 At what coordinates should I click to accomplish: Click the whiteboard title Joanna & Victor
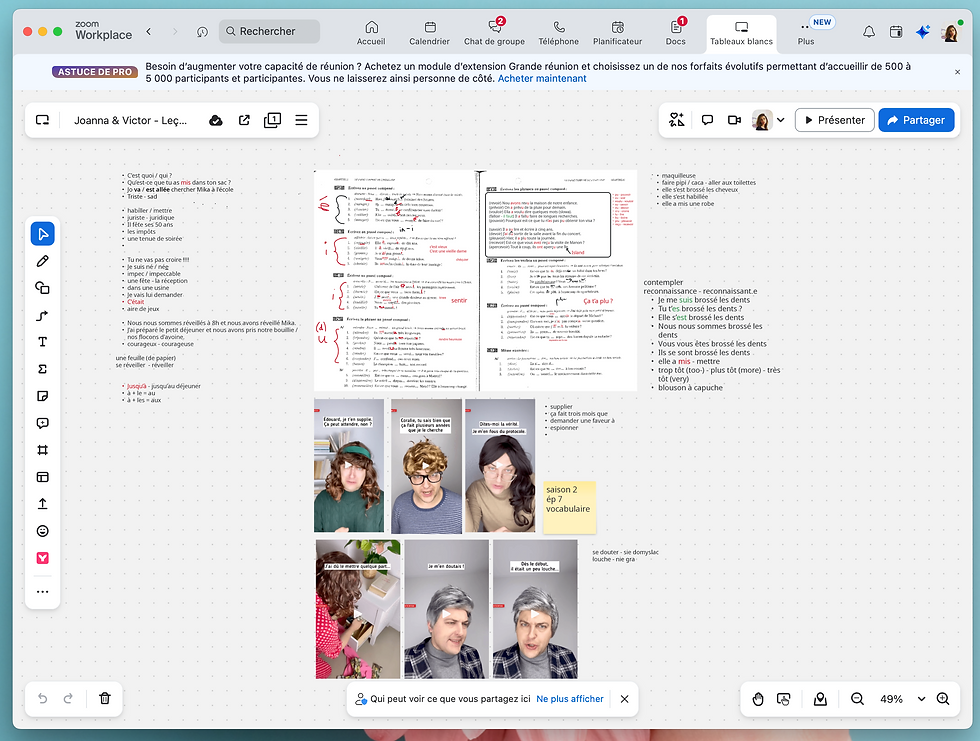131,120
